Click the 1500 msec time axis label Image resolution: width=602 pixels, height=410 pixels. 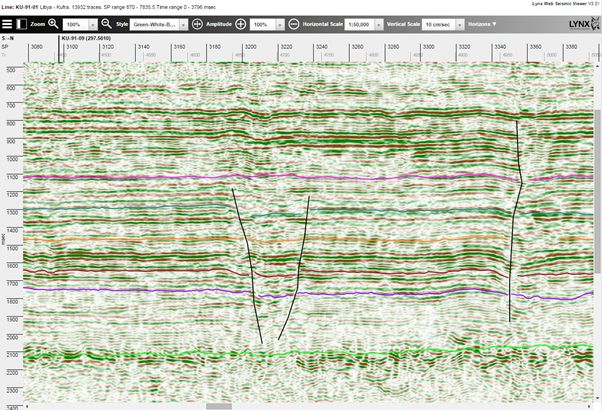tap(11, 248)
